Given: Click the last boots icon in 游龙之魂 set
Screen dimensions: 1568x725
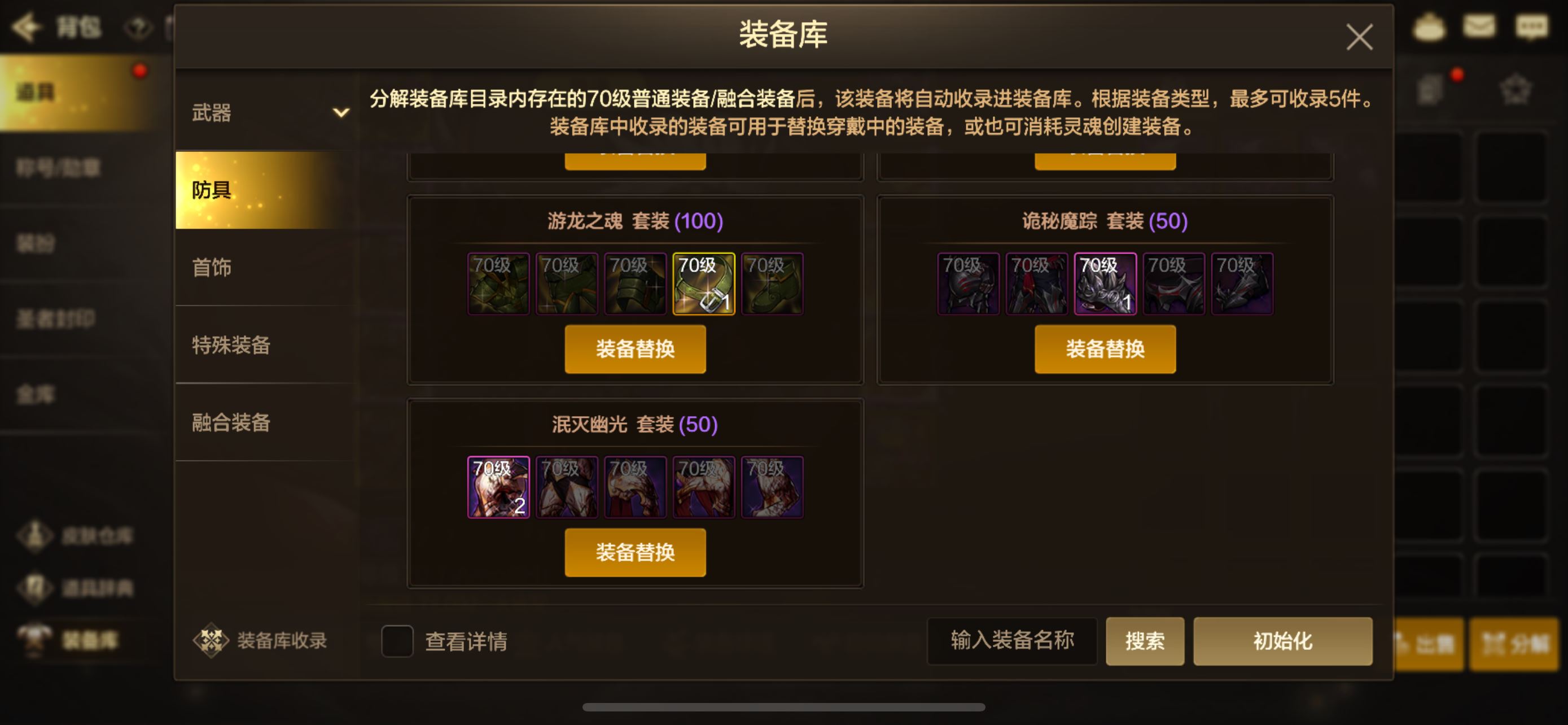Looking at the screenshot, I should (772, 283).
